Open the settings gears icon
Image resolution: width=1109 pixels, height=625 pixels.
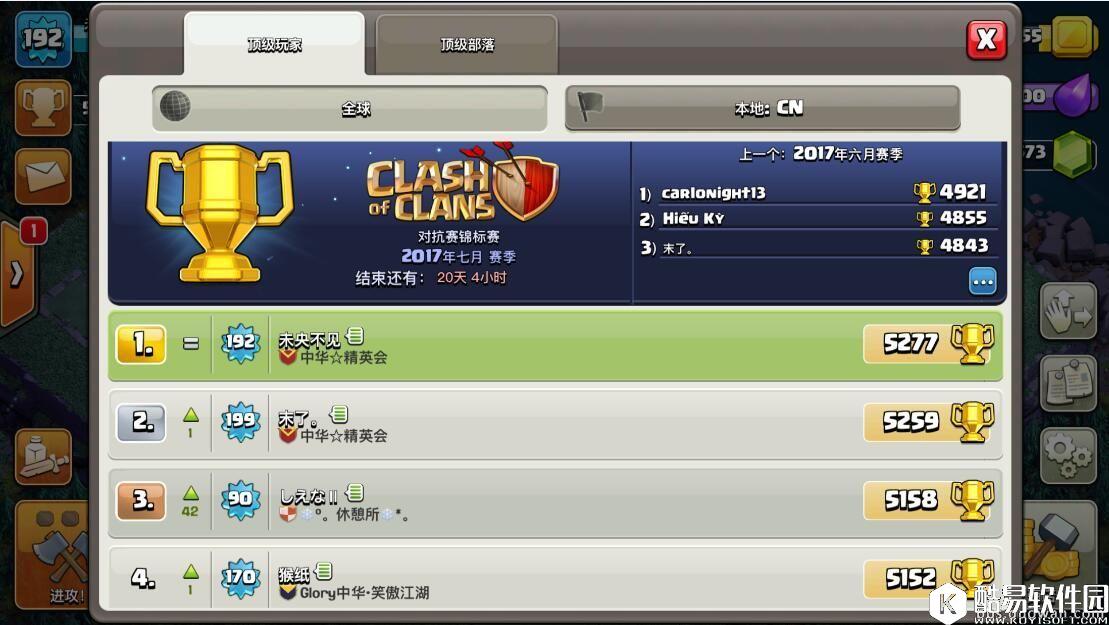(x=1067, y=456)
